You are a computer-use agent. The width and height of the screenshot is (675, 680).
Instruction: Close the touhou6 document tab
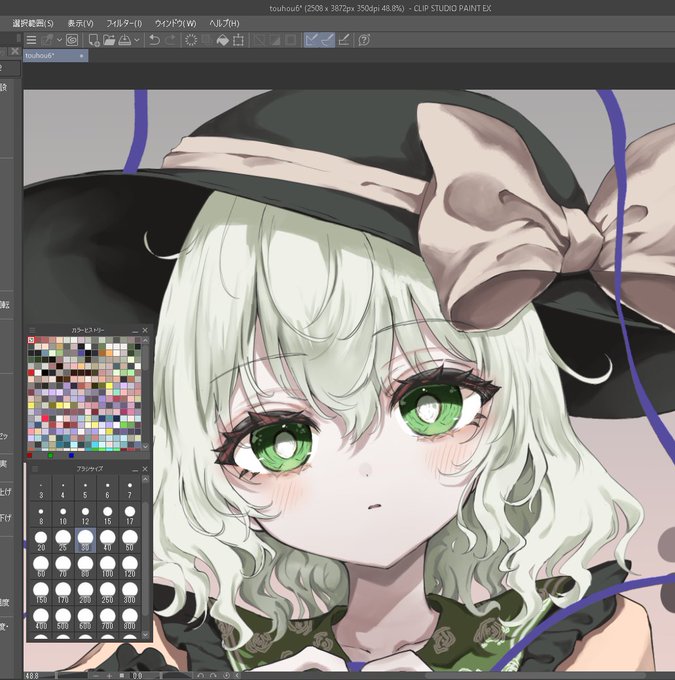pos(82,56)
